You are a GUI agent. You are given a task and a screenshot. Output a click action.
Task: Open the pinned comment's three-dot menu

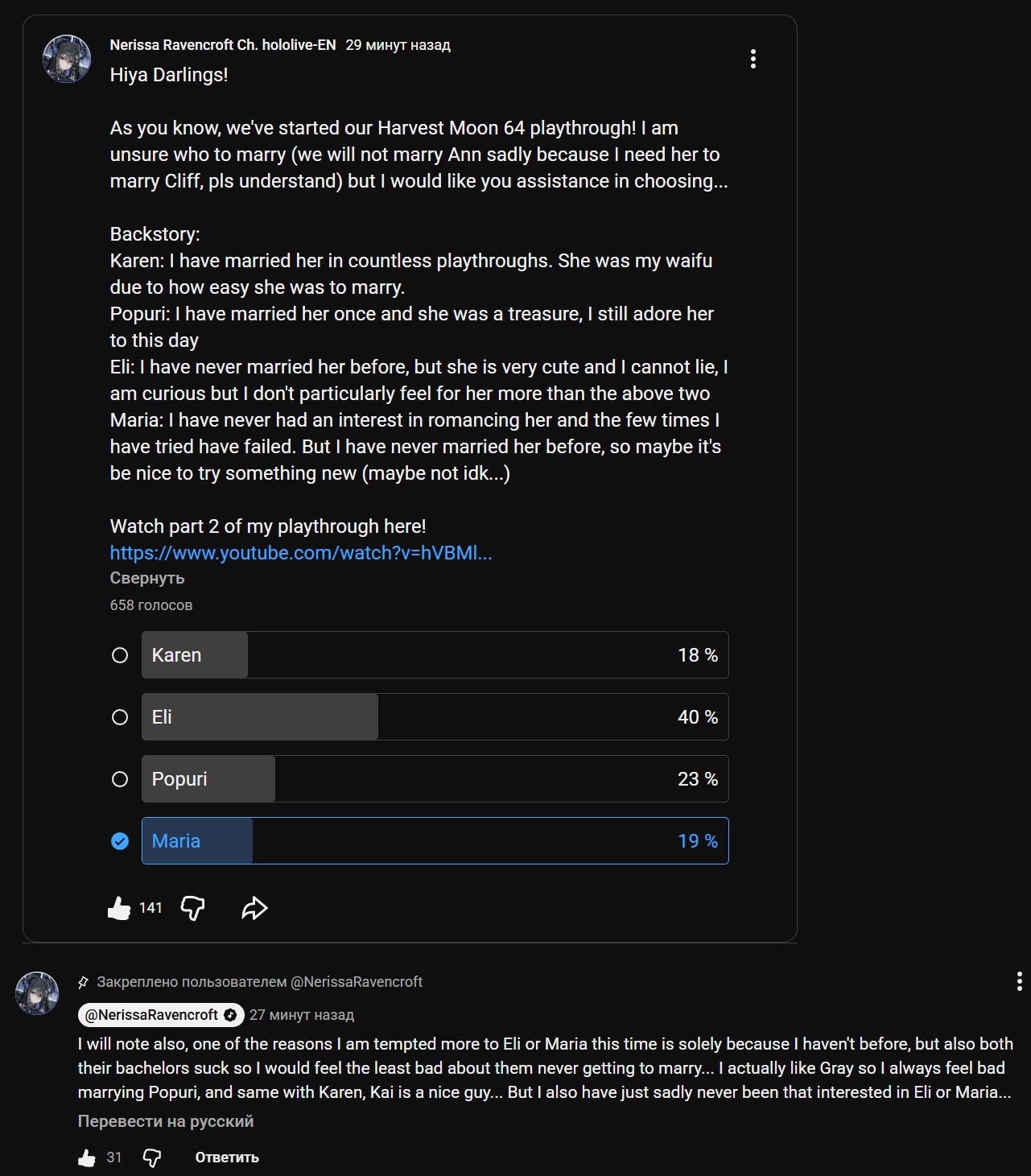[1019, 981]
